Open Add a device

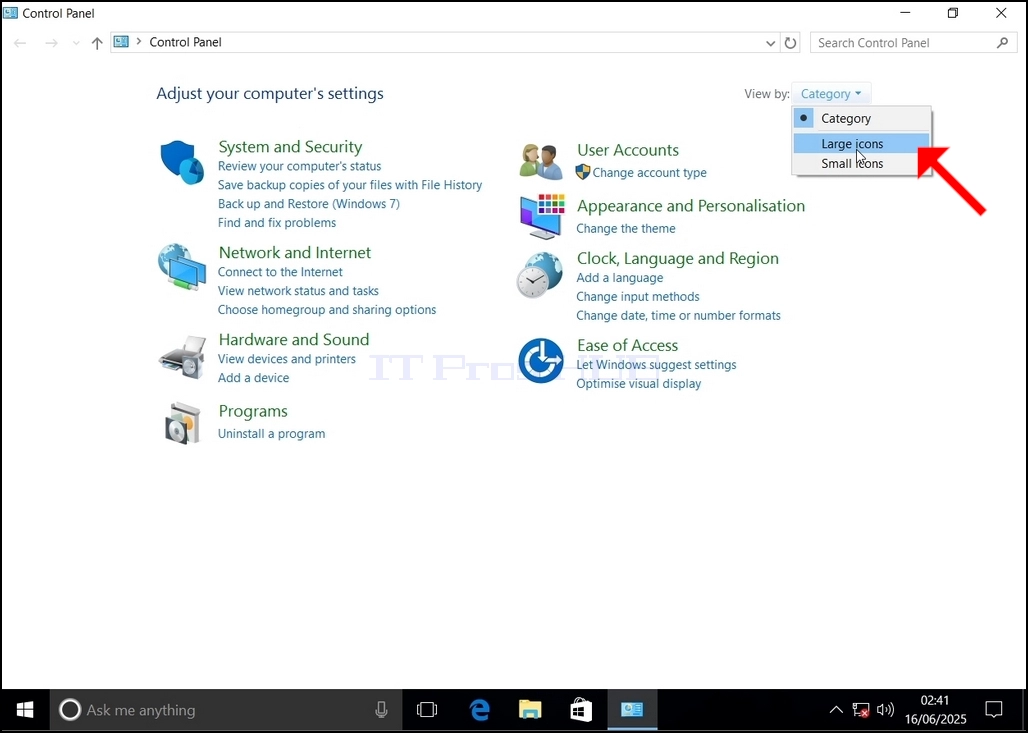[253, 378]
